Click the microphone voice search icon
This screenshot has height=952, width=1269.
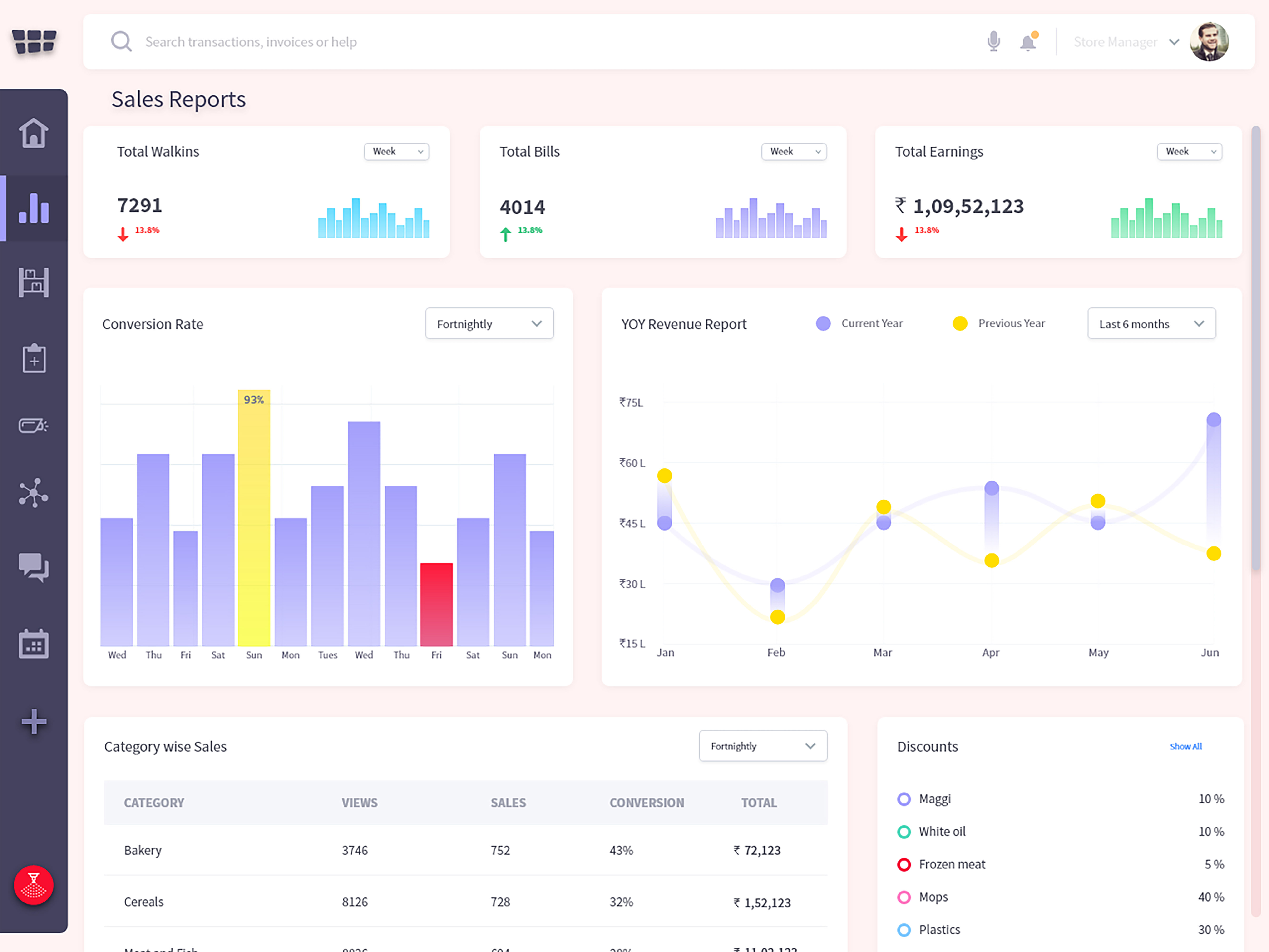994,41
